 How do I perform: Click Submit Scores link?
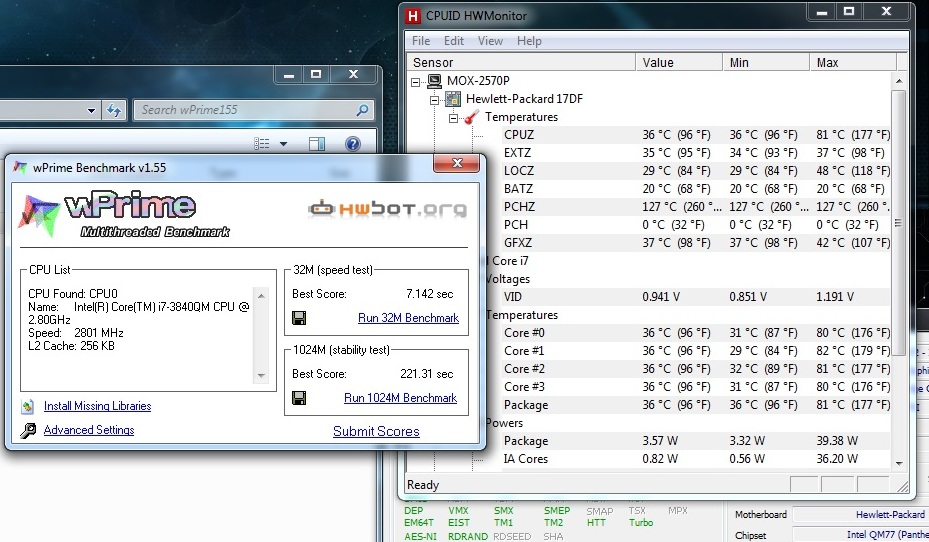(376, 431)
